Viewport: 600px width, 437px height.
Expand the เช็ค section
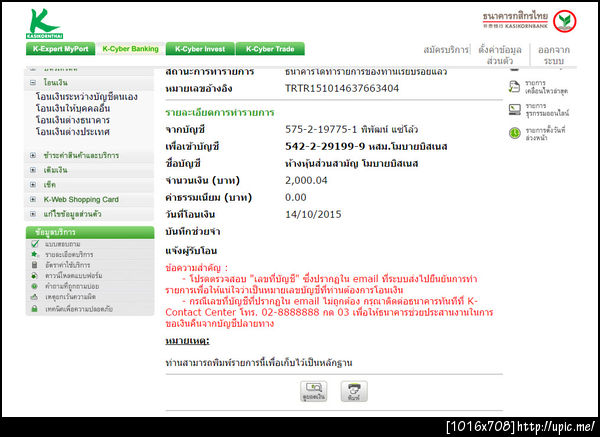(x=33, y=184)
